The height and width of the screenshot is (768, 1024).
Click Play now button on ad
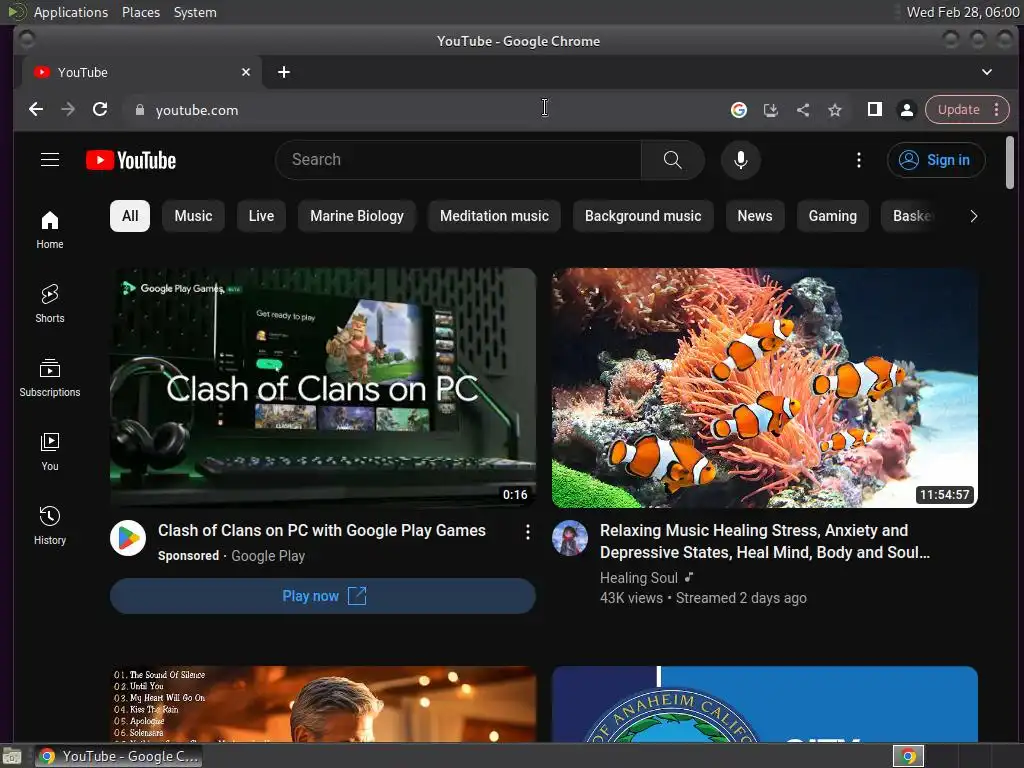[x=323, y=596]
